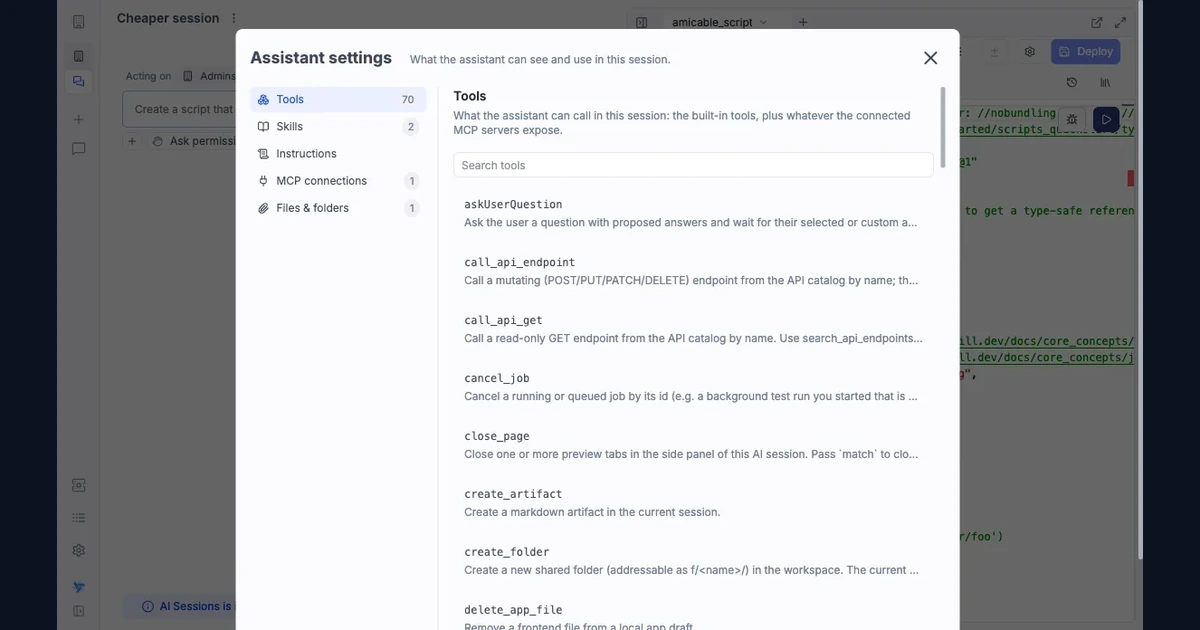Click the Tools count badge 70
The height and width of the screenshot is (630, 1200).
[408, 99]
